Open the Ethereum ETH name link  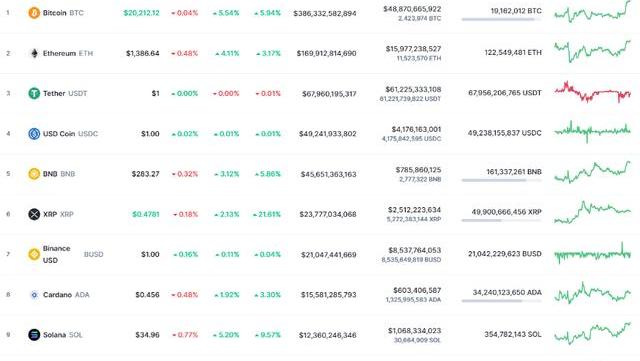pos(68,53)
